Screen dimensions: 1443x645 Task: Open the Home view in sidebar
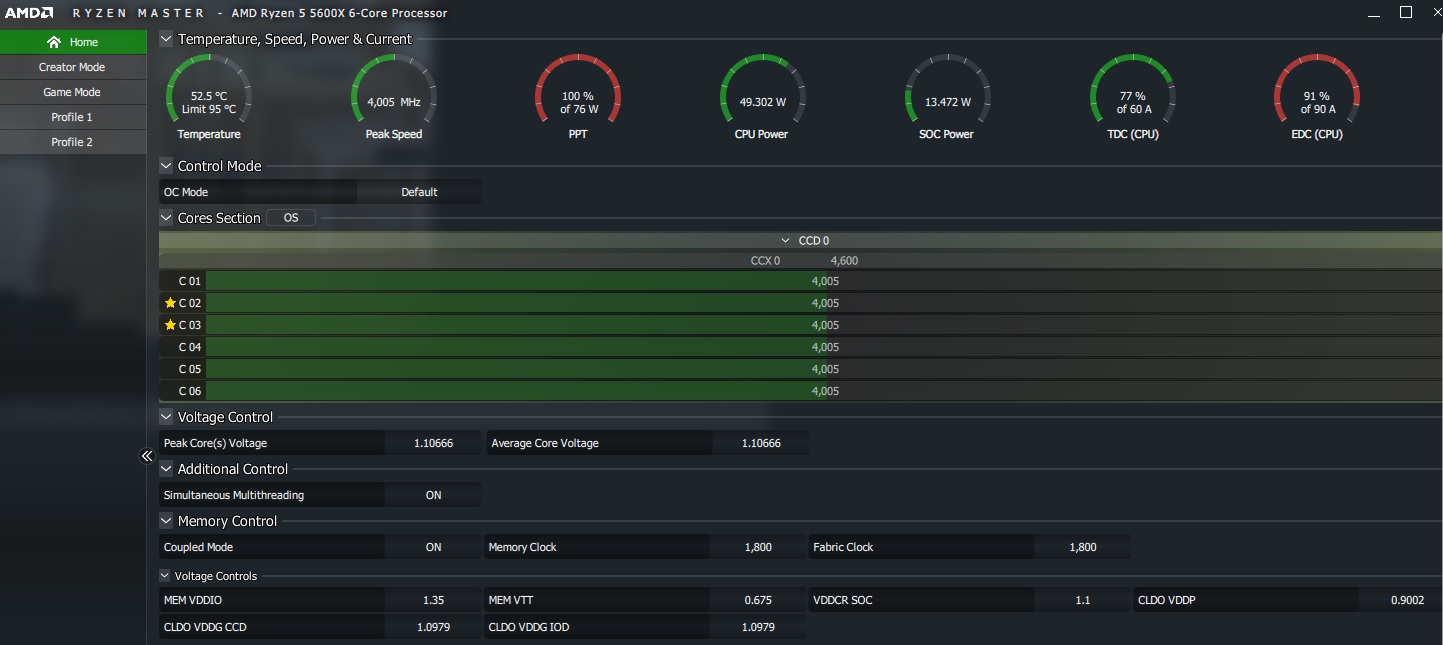pyautogui.click(x=73, y=42)
